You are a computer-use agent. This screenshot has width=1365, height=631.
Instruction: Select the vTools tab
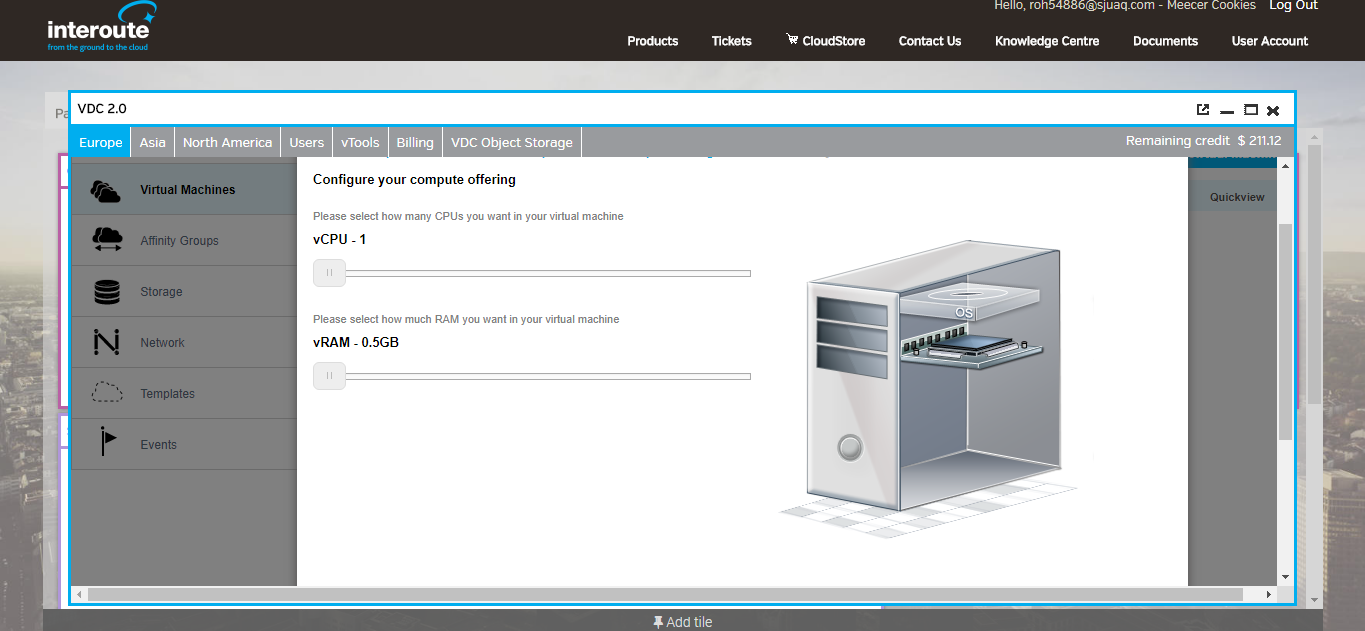point(360,142)
